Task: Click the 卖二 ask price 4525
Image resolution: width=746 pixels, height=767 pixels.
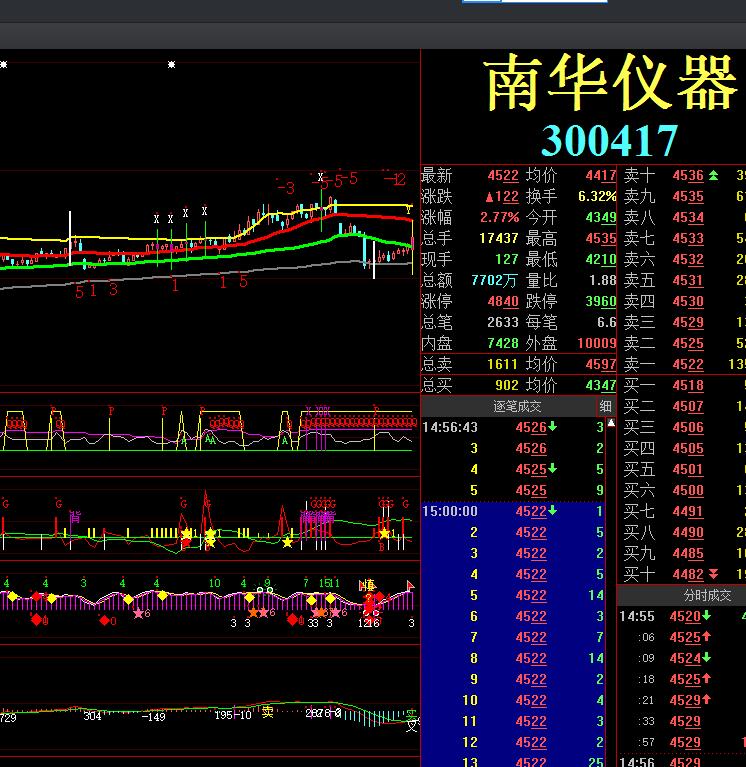Action: click(x=688, y=343)
